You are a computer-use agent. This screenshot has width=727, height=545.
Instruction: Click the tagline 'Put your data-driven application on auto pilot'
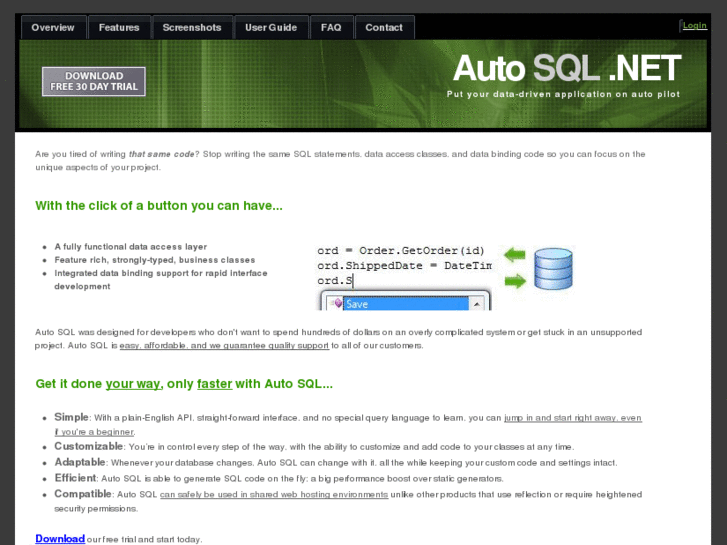click(x=563, y=94)
